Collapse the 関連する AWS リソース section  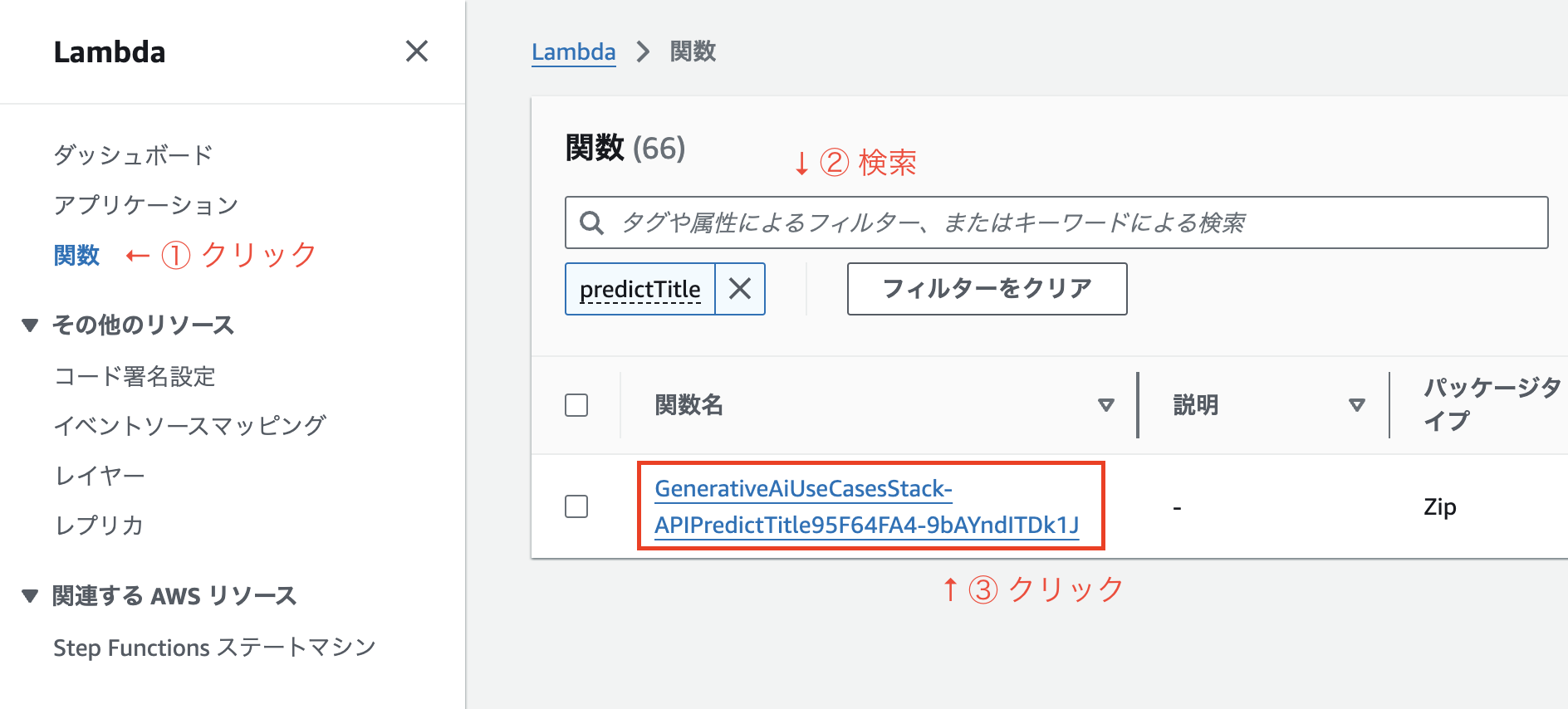click(30, 595)
